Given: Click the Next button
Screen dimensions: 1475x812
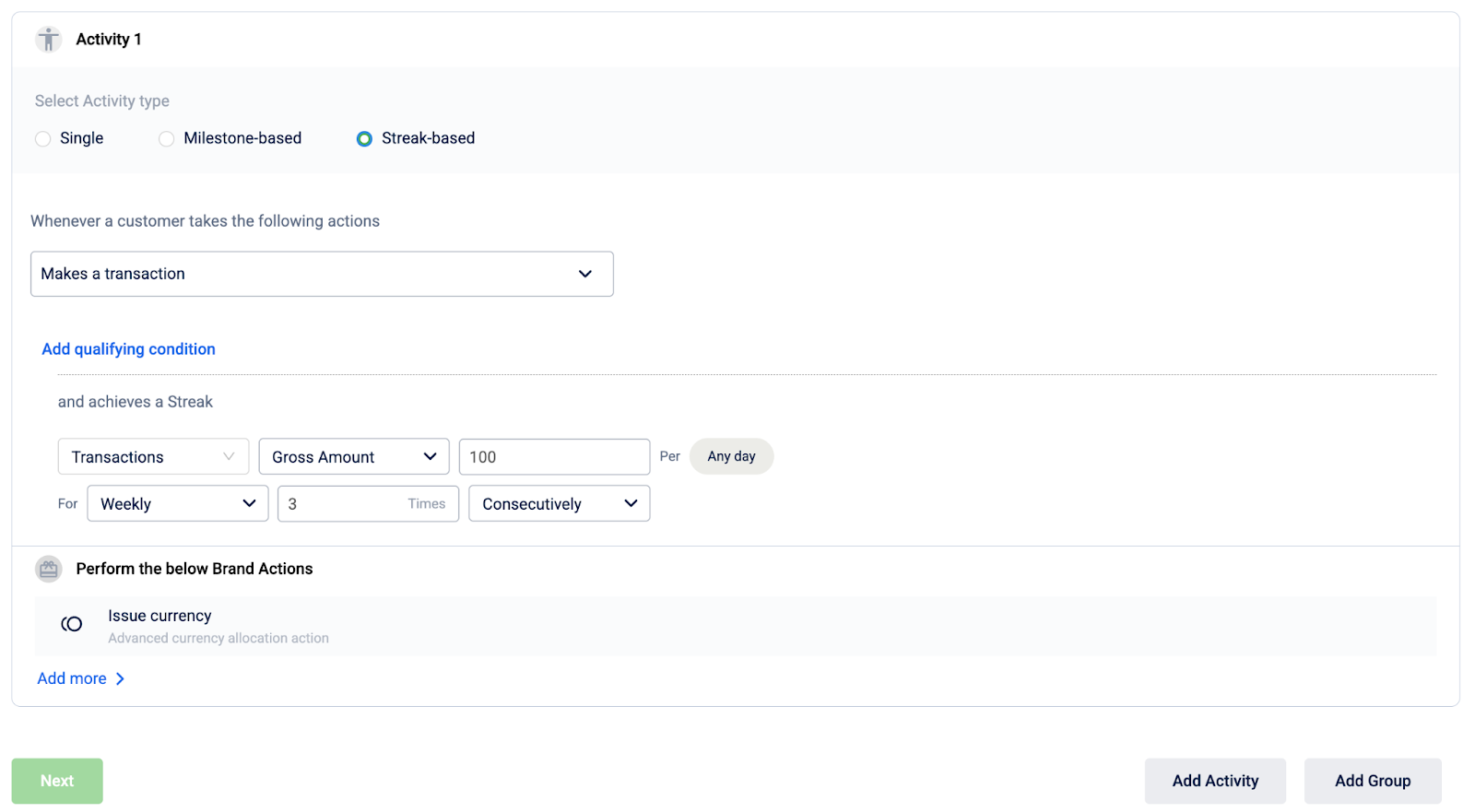Looking at the screenshot, I should (x=57, y=782).
